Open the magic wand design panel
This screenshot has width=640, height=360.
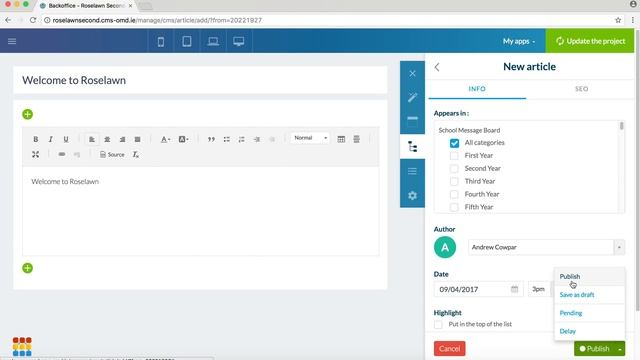tap(412, 97)
